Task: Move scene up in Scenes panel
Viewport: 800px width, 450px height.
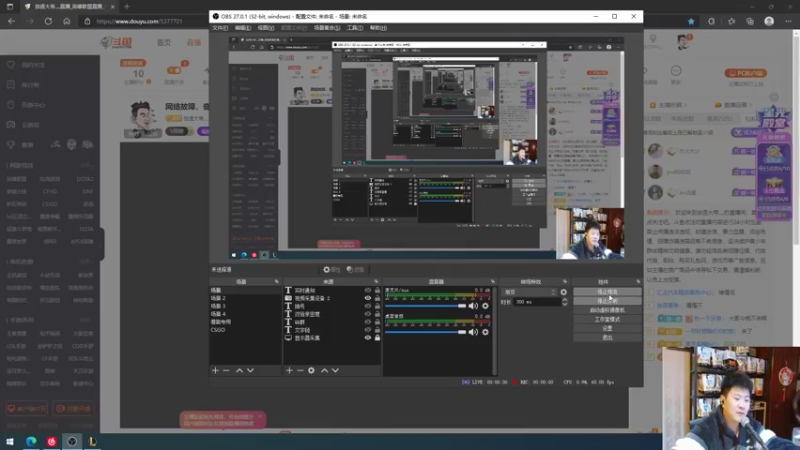Action: pyautogui.click(x=239, y=370)
